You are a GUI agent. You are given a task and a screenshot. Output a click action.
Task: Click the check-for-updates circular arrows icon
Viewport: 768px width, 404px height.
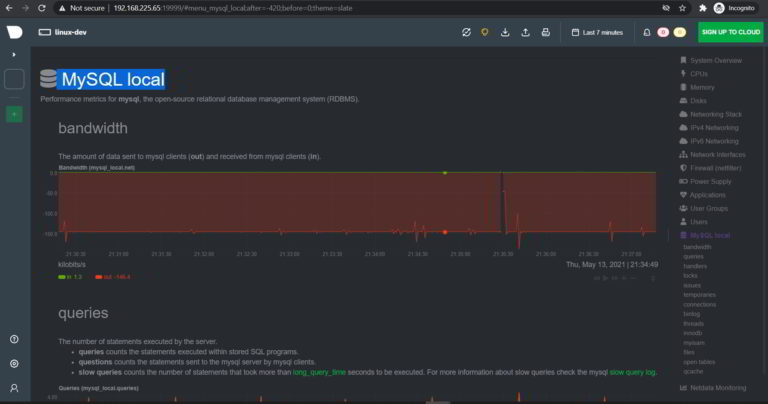[466, 32]
